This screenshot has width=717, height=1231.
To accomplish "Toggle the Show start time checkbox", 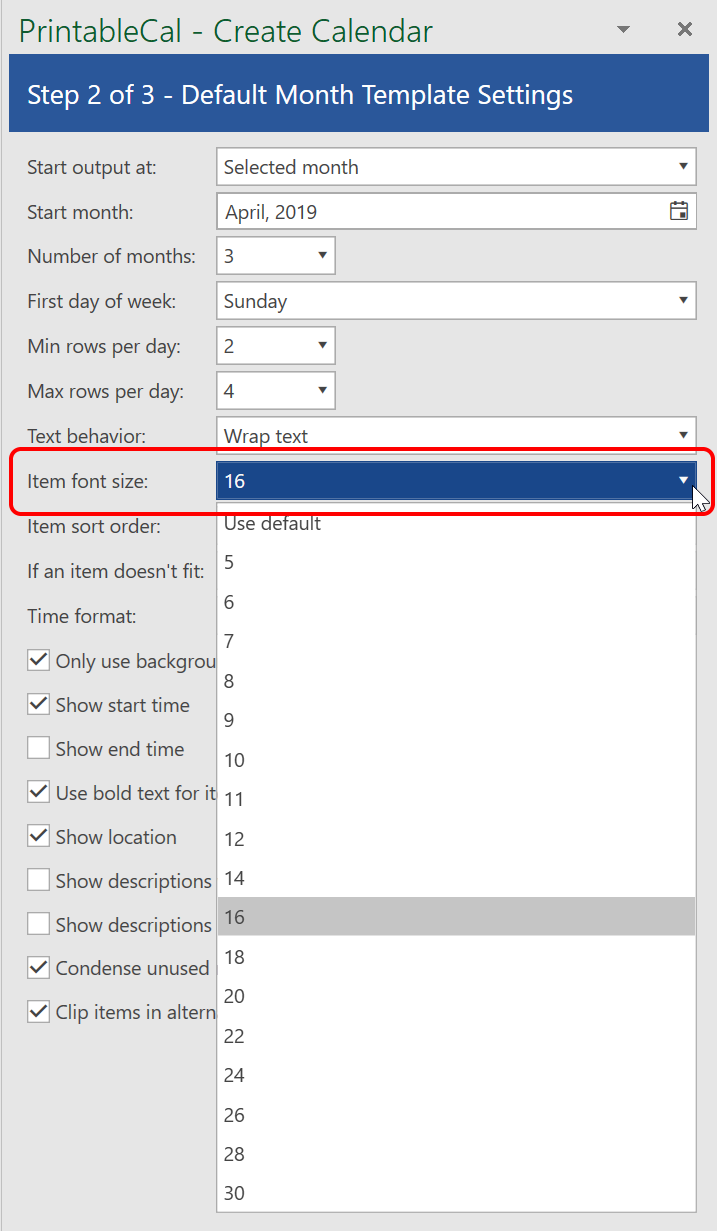I will [39, 705].
